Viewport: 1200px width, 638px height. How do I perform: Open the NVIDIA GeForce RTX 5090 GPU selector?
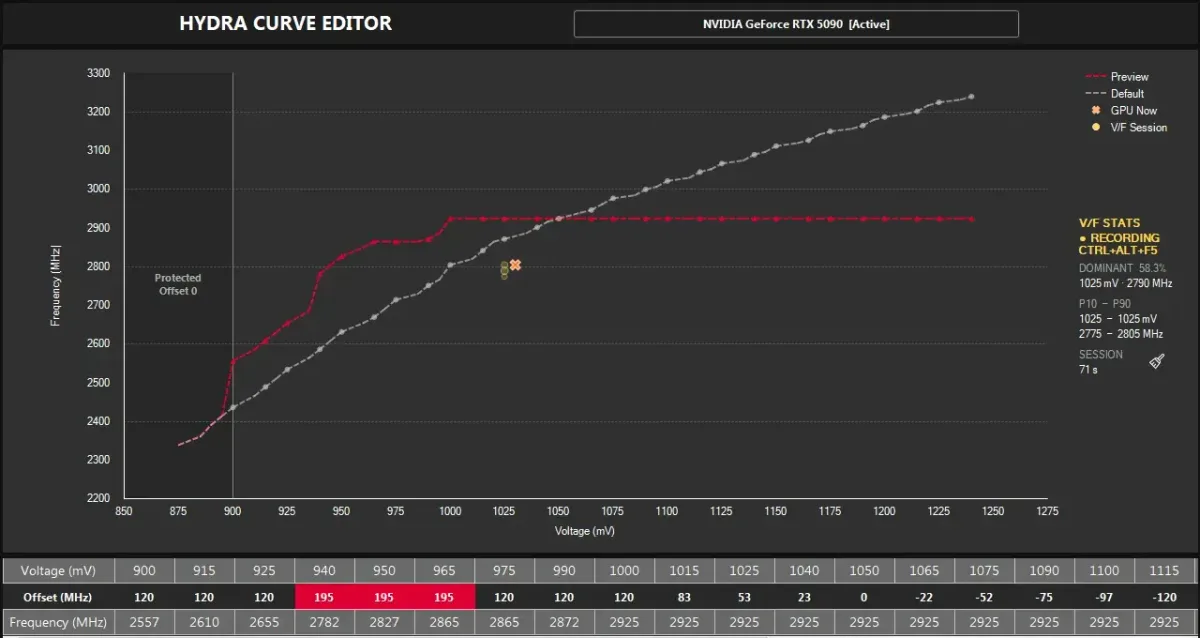[x=796, y=24]
